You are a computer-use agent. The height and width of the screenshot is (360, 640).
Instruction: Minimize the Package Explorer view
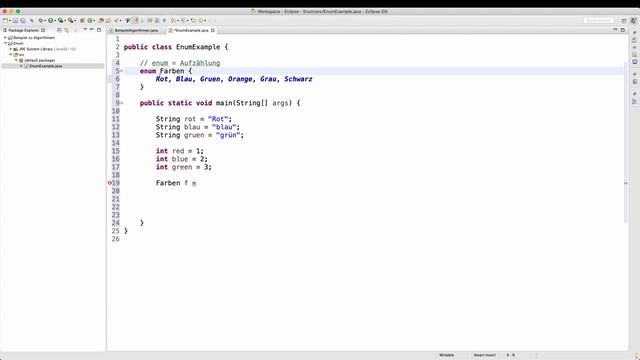[x=92, y=29]
